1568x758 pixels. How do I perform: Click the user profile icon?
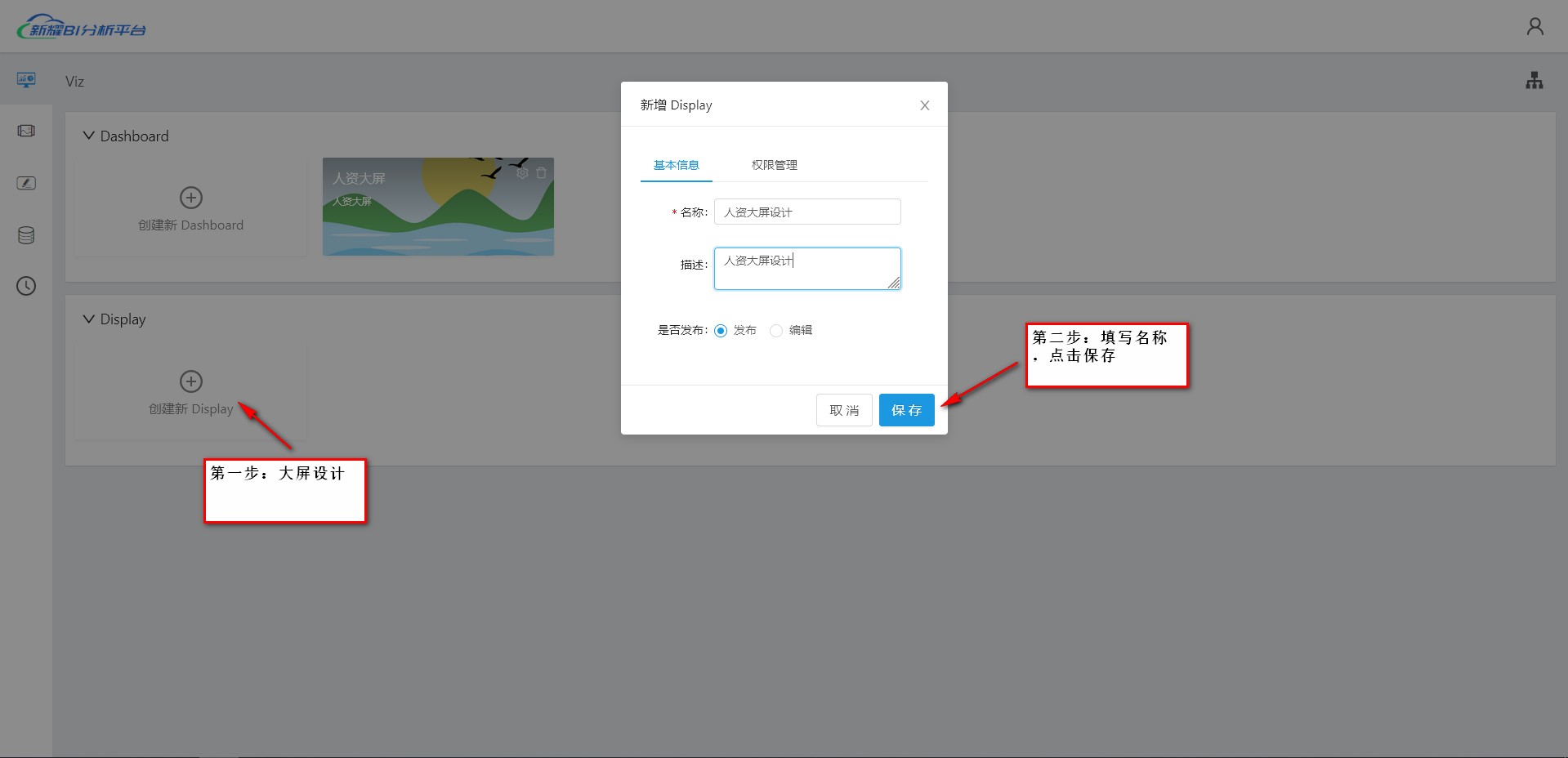click(x=1535, y=27)
